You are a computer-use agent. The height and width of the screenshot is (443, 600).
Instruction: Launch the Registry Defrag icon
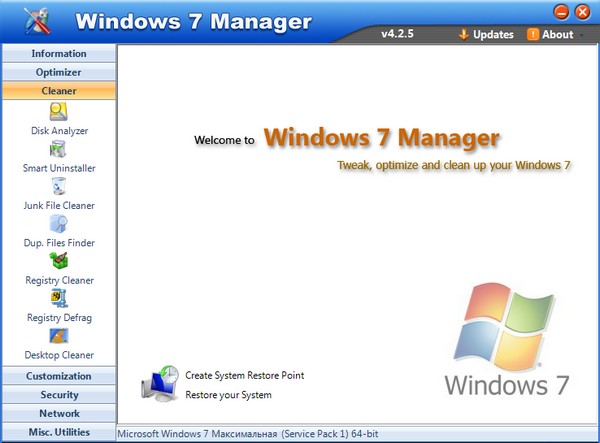[58, 299]
